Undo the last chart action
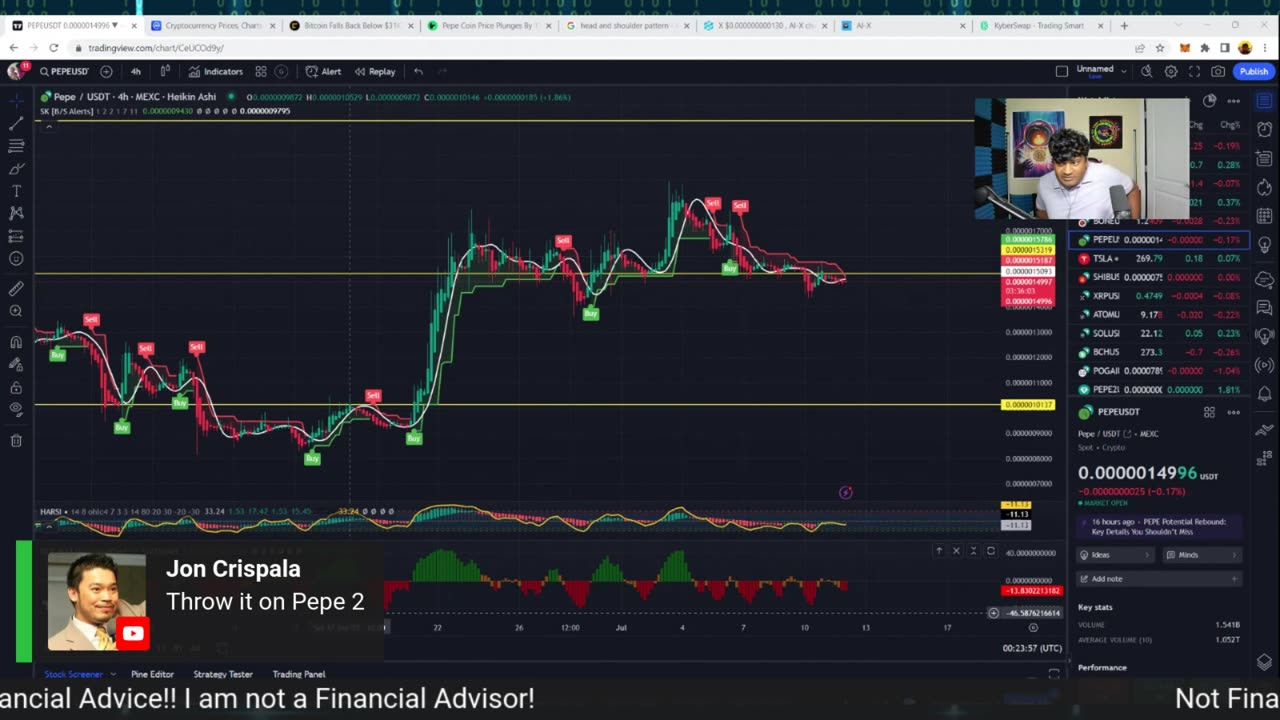1280x720 pixels. pyautogui.click(x=418, y=71)
